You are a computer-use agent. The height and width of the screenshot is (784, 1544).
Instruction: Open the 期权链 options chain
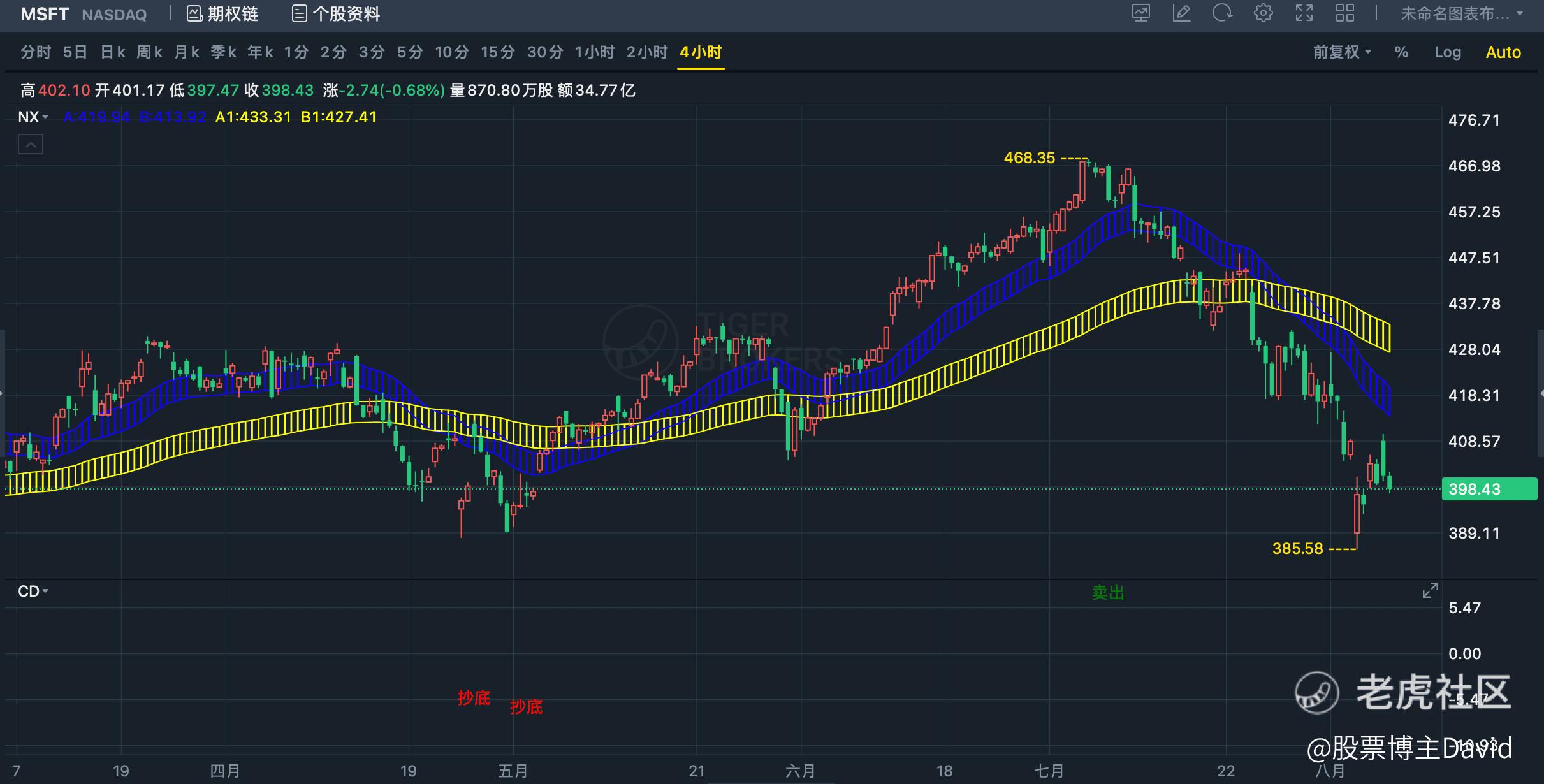click(222, 14)
